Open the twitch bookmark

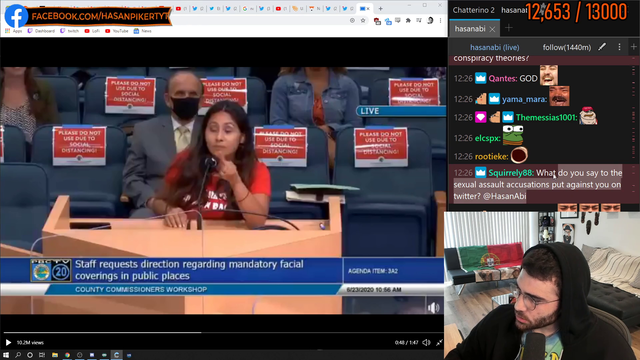pos(69,31)
